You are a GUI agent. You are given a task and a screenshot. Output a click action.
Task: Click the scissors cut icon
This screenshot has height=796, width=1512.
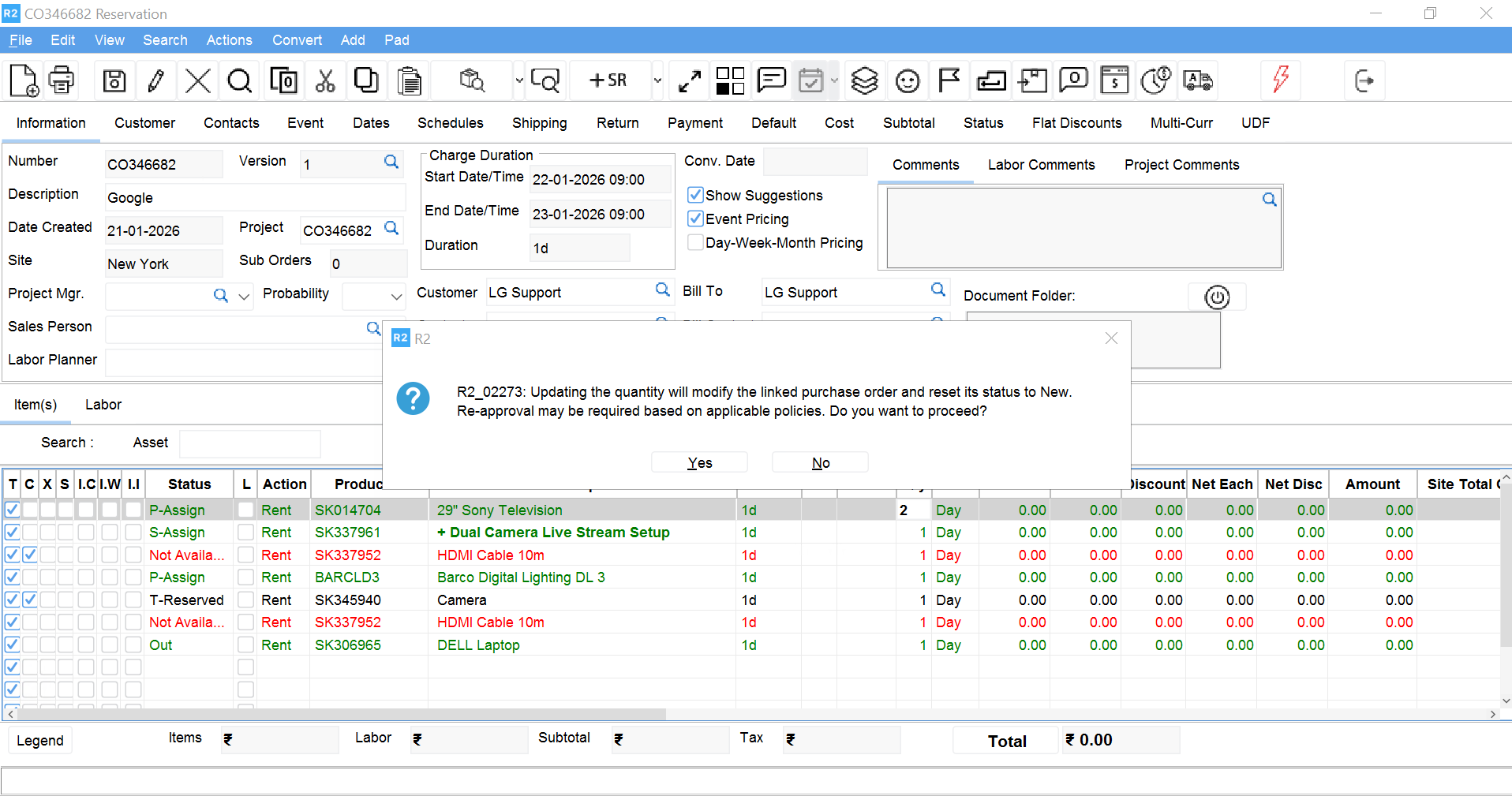point(325,80)
